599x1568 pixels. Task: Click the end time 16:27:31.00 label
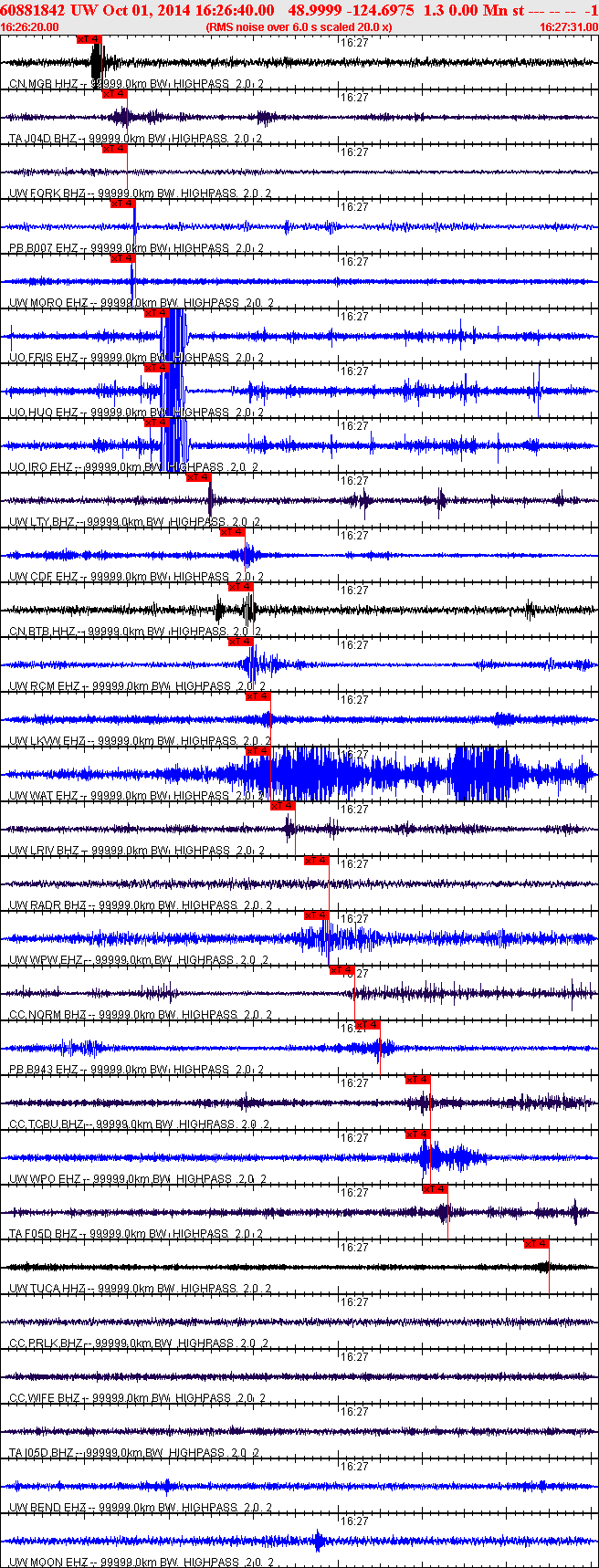pyautogui.click(x=568, y=27)
